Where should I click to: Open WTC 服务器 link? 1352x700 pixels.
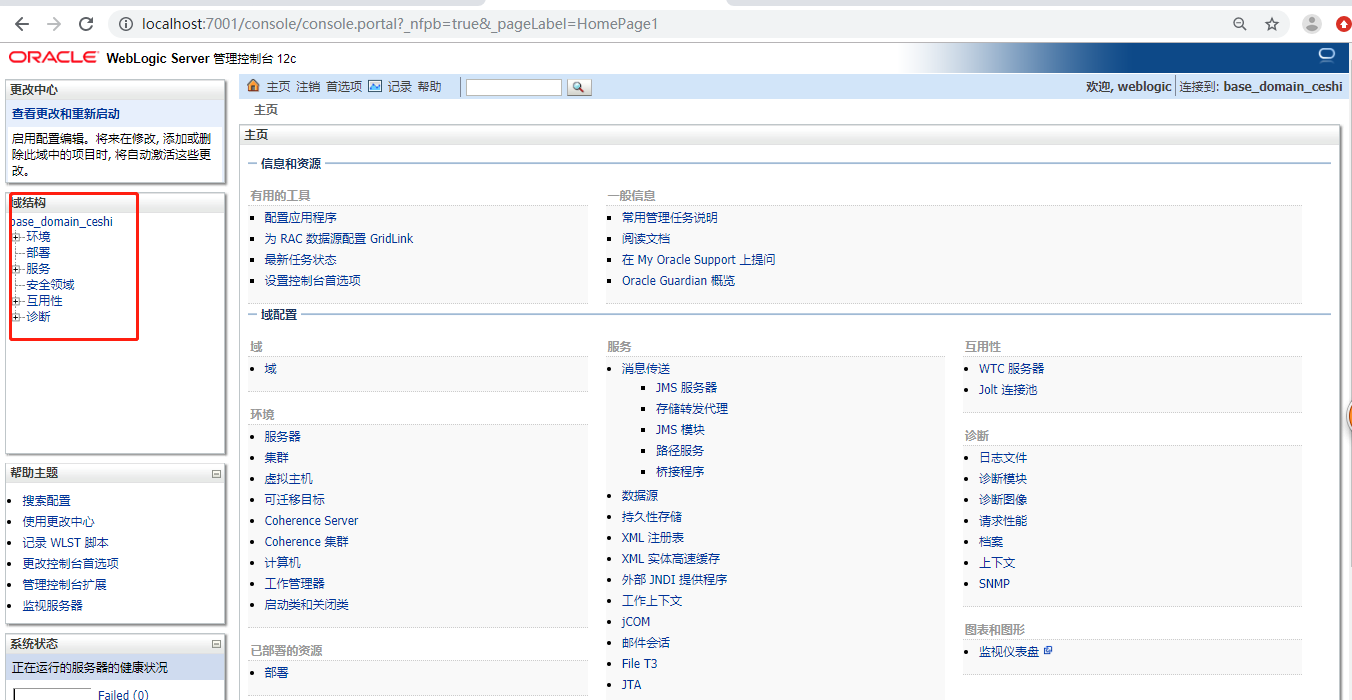click(x=1011, y=369)
